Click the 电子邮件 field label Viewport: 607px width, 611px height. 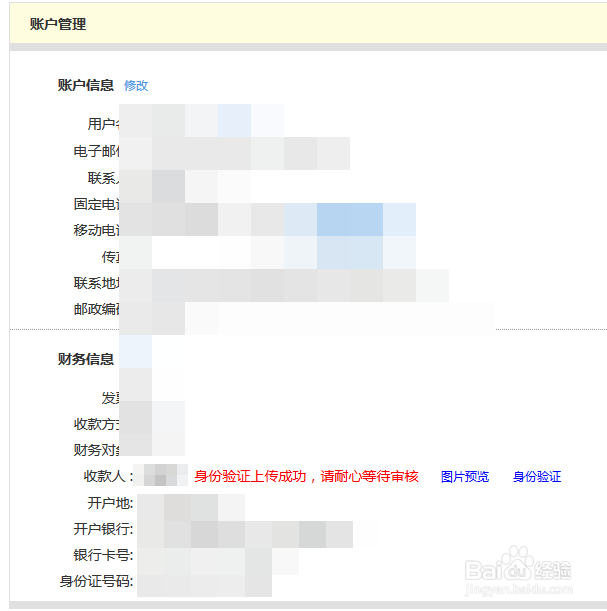coord(96,151)
